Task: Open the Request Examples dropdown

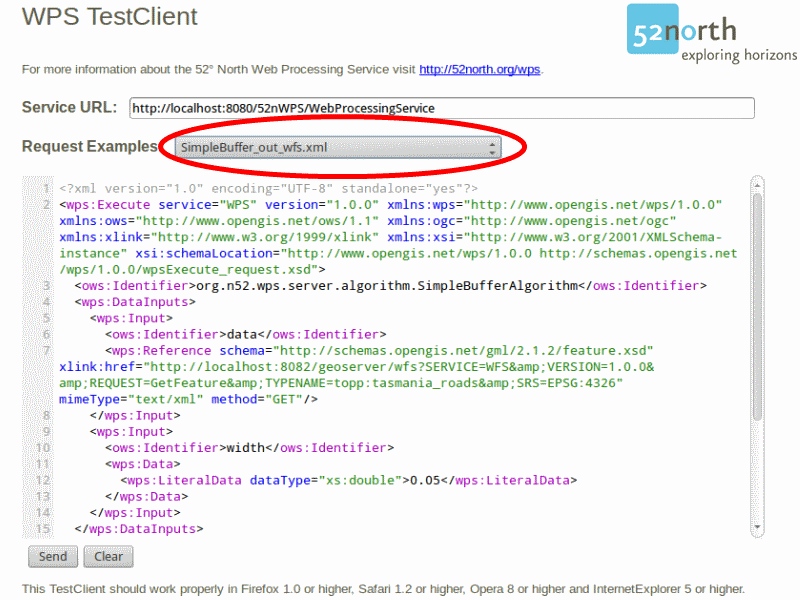Action: [338, 147]
